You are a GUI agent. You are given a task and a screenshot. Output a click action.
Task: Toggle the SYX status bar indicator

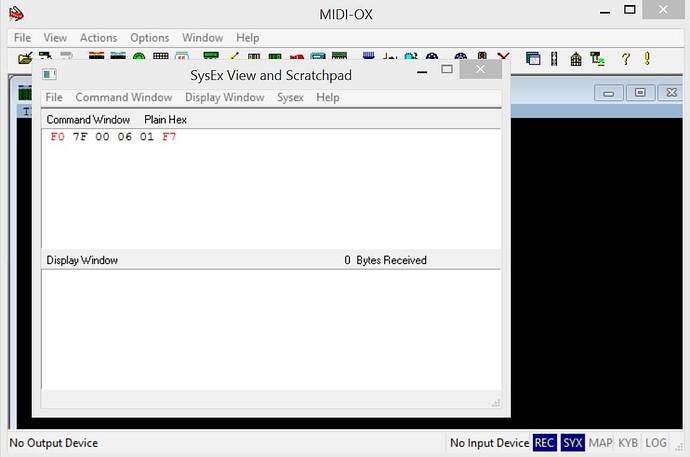[x=573, y=442]
